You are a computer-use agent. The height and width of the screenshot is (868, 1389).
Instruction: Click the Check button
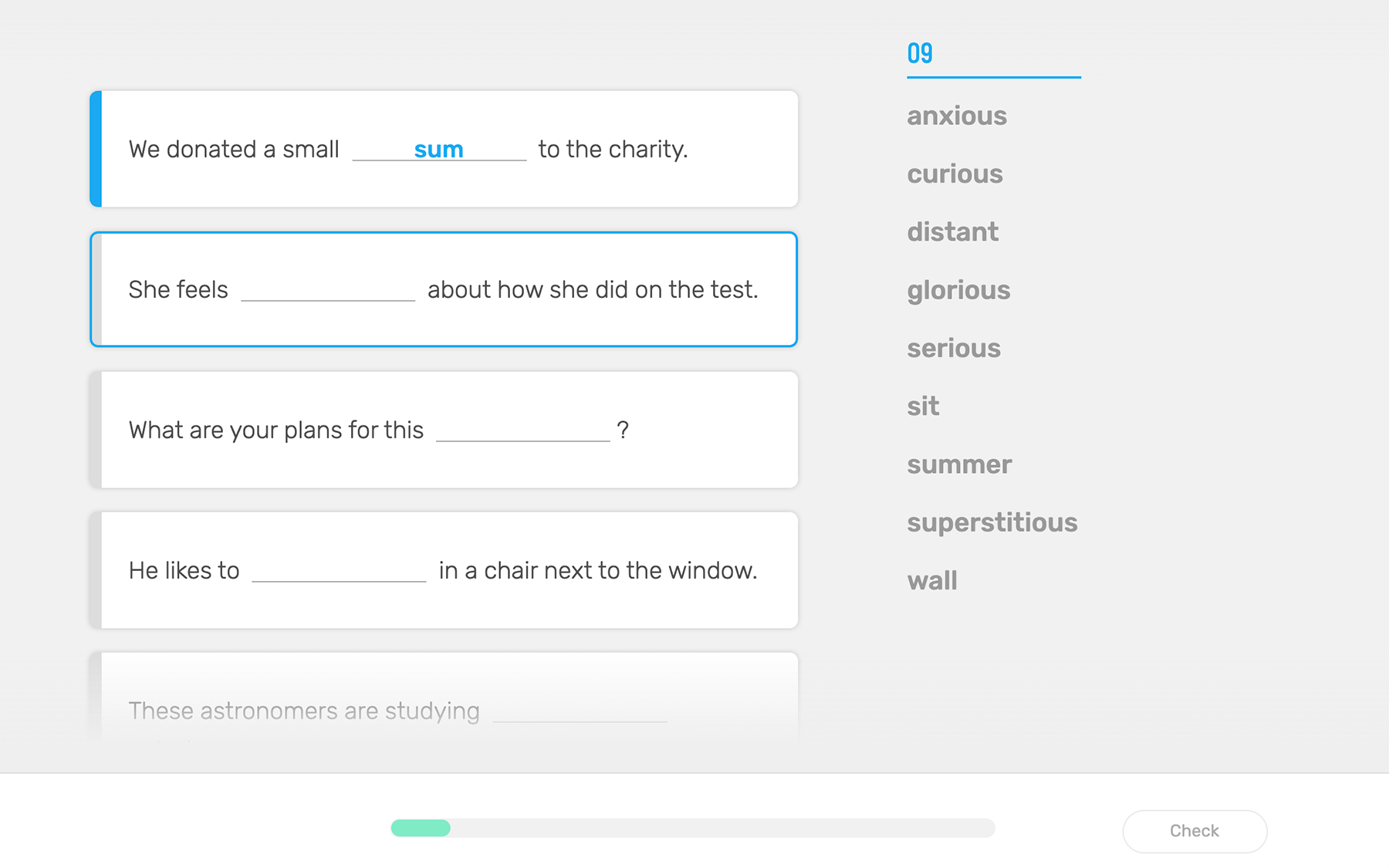[x=1194, y=831]
